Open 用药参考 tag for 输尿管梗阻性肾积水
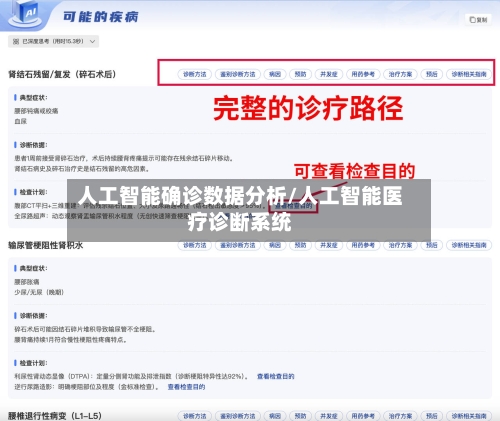The height and width of the screenshot is (421, 500). point(363,245)
